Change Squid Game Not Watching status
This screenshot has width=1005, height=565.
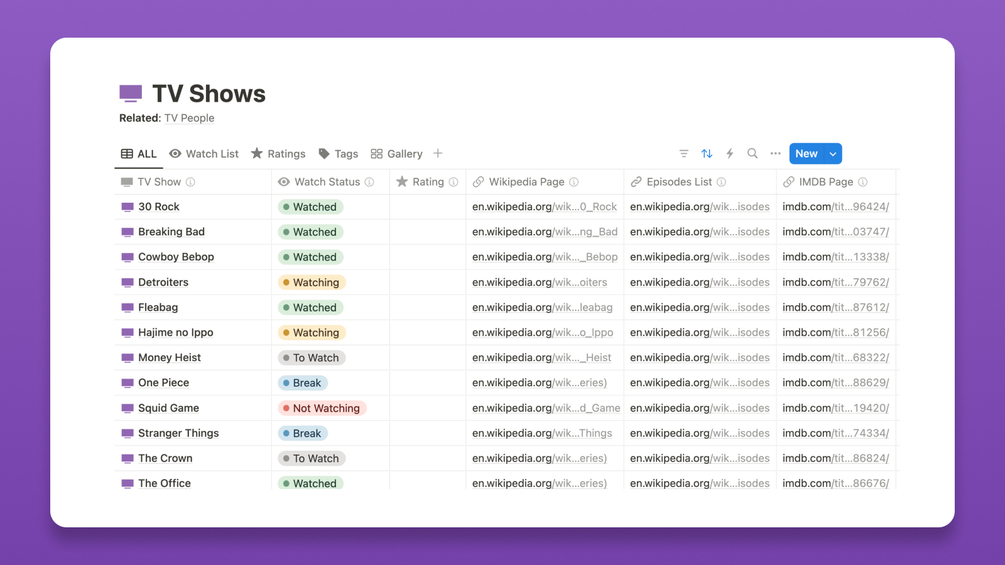pos(322,408)
